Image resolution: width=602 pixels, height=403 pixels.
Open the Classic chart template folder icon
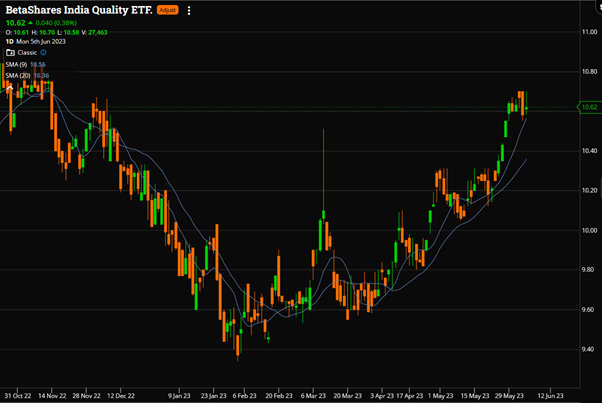pyautogui.click(x=10, y=53)
